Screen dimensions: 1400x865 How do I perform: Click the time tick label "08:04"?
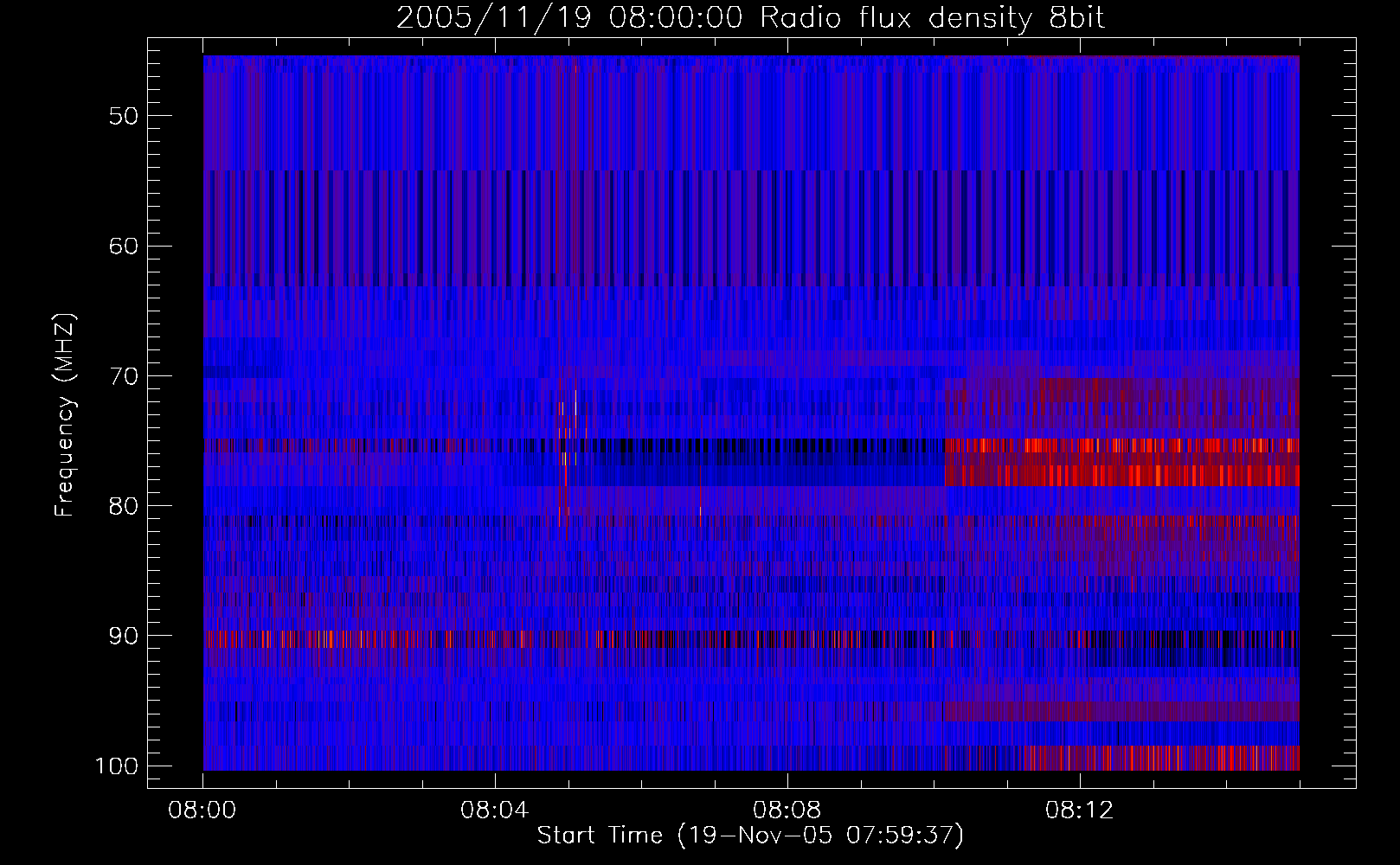click(495, 811)
